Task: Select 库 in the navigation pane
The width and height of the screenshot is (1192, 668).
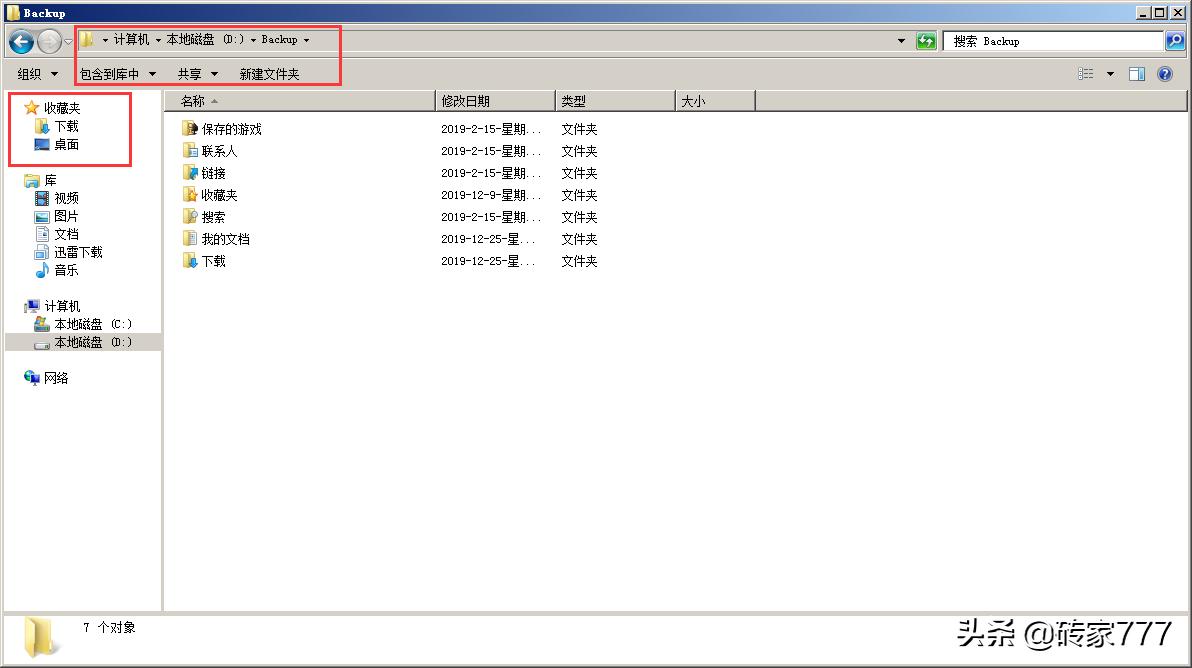Action: (50, 180)
